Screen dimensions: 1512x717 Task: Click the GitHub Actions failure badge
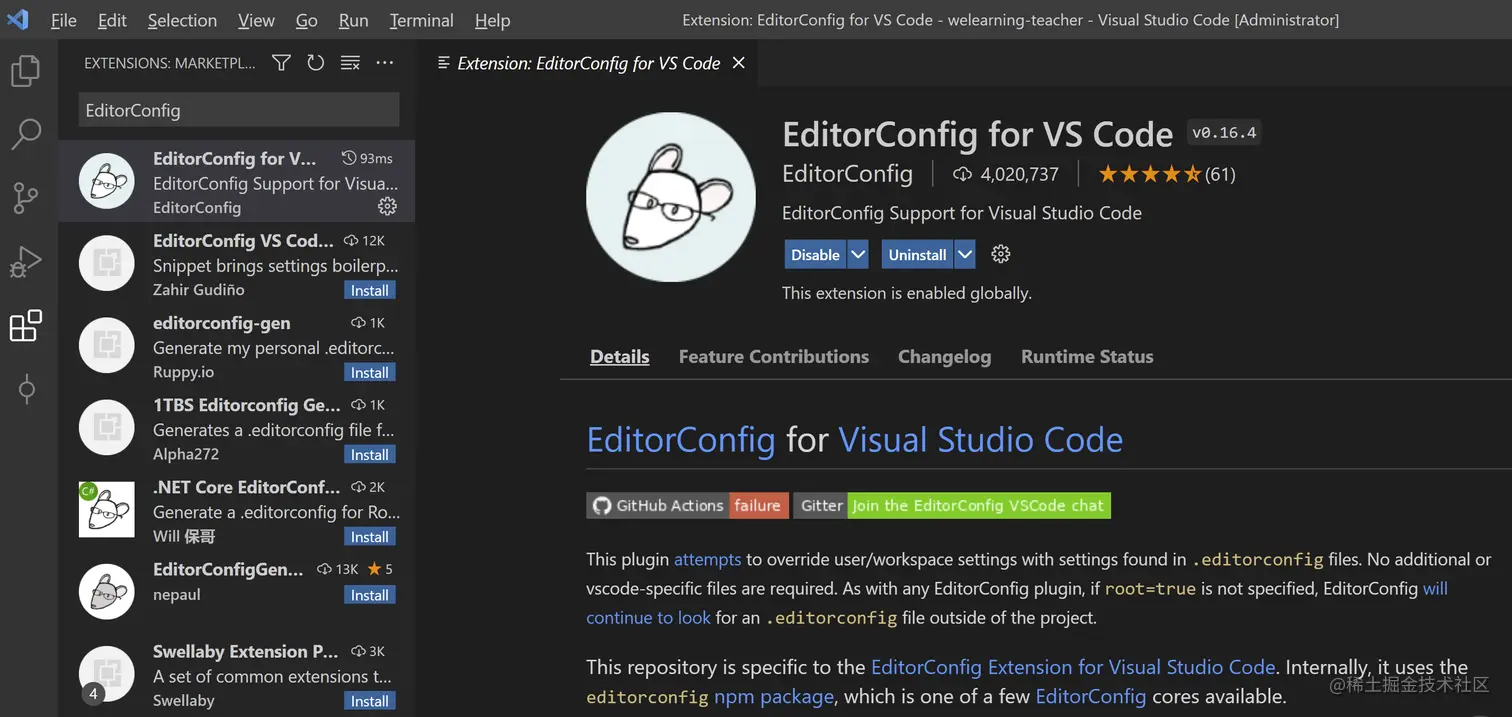click(x=688, y=506)
